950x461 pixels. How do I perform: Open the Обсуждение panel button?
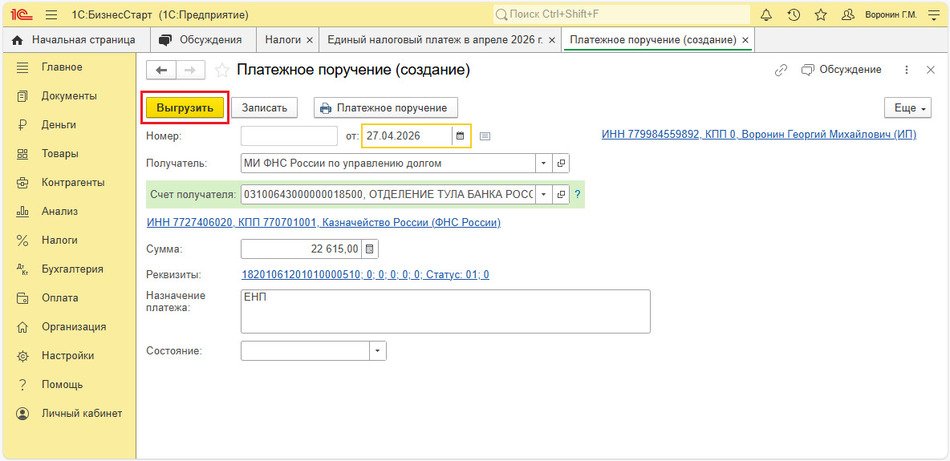click(841, 70)
